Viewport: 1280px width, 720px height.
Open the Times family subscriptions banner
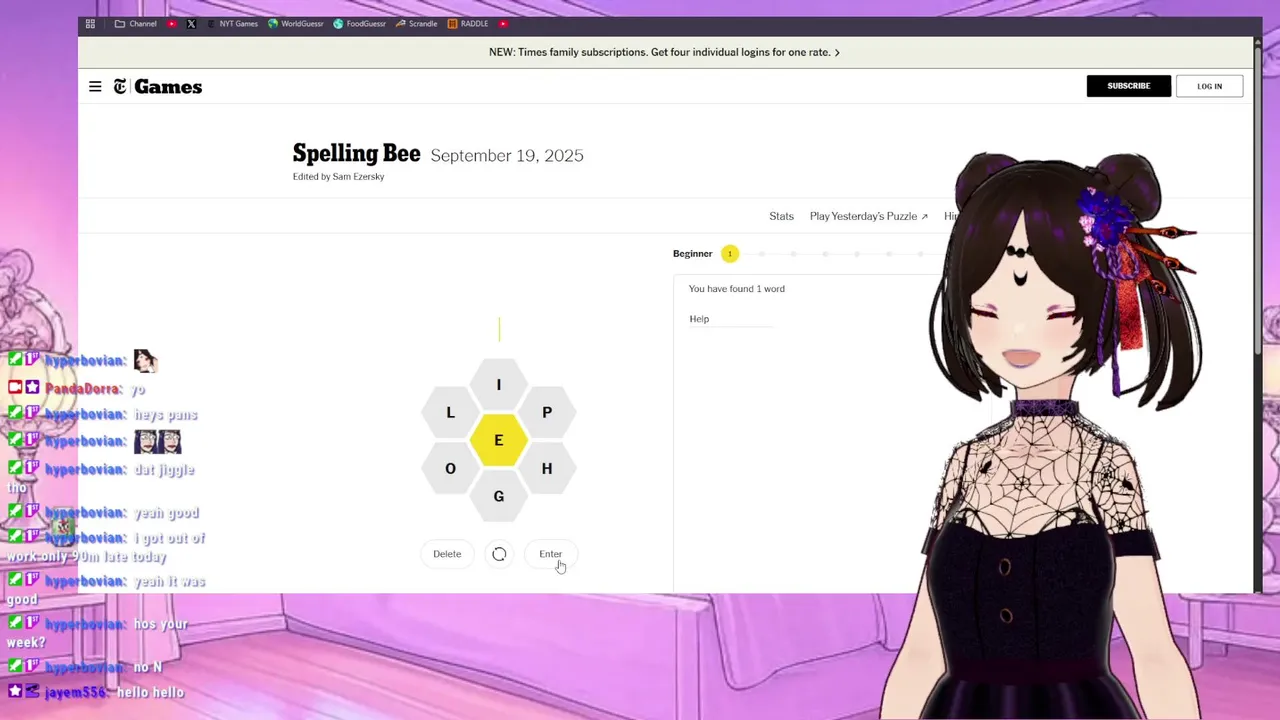point(664,52)
